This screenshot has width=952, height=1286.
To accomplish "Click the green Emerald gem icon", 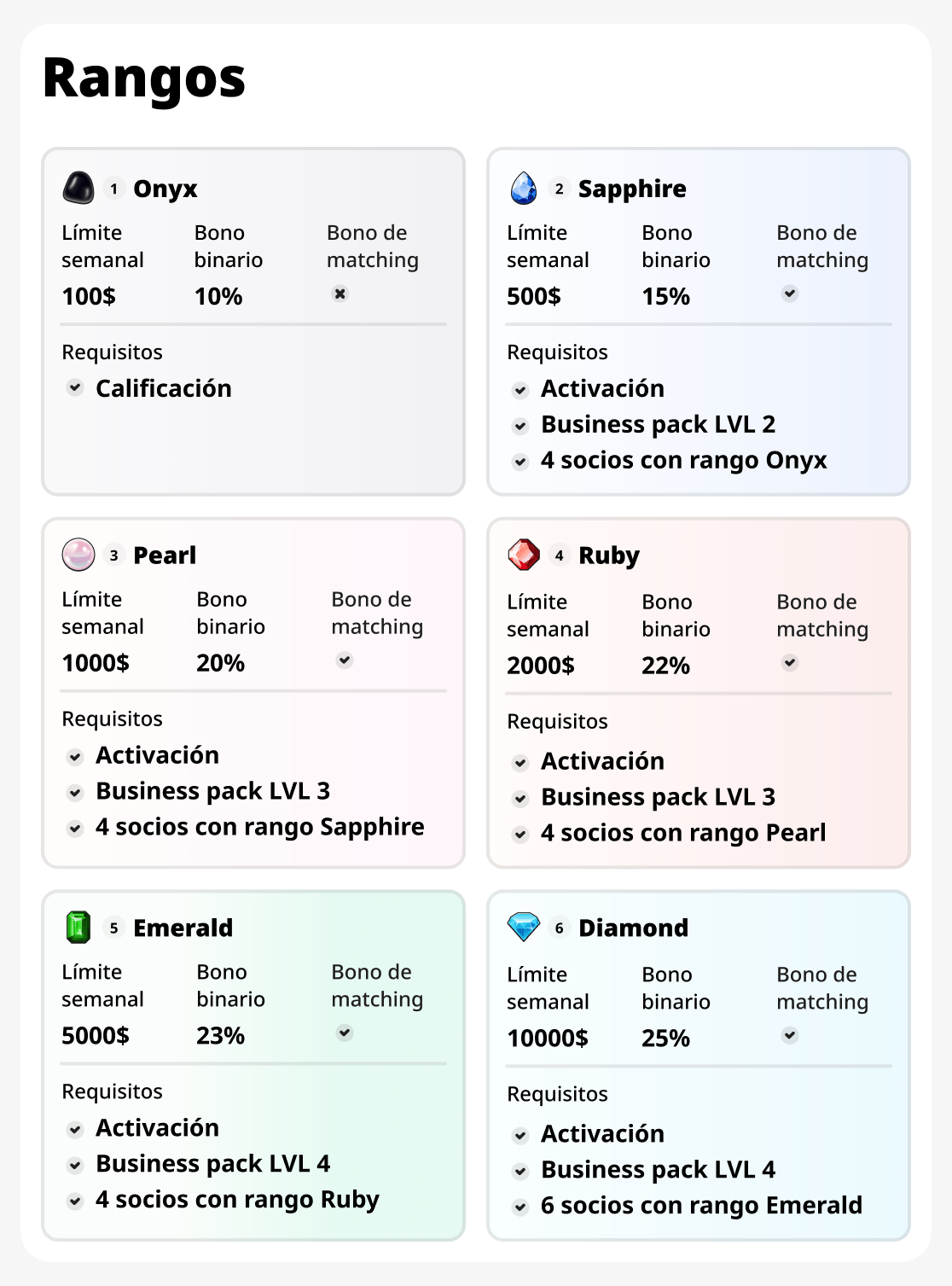I will 78,927.
